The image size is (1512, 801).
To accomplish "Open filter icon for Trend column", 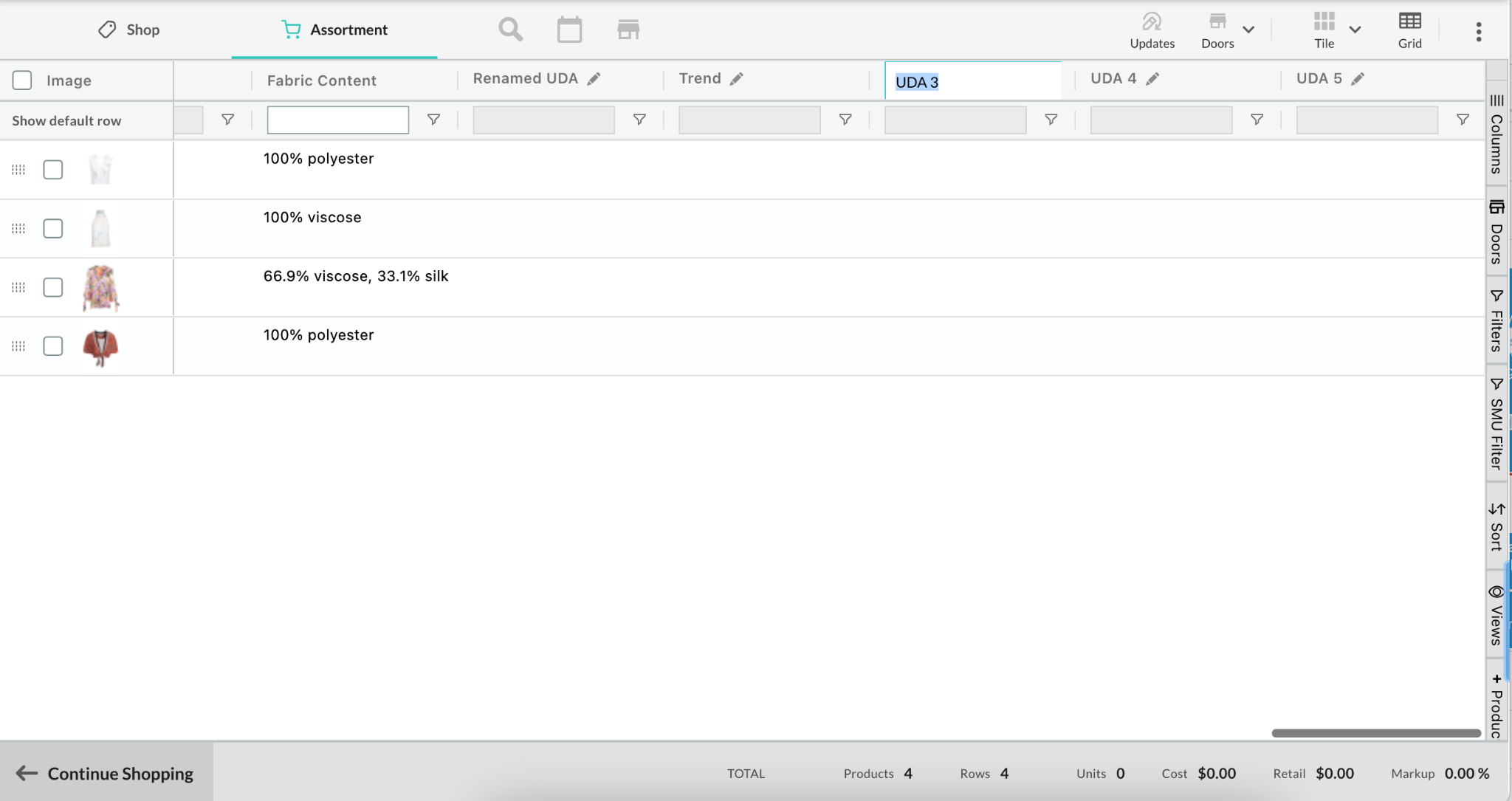I will coord(845,120).
